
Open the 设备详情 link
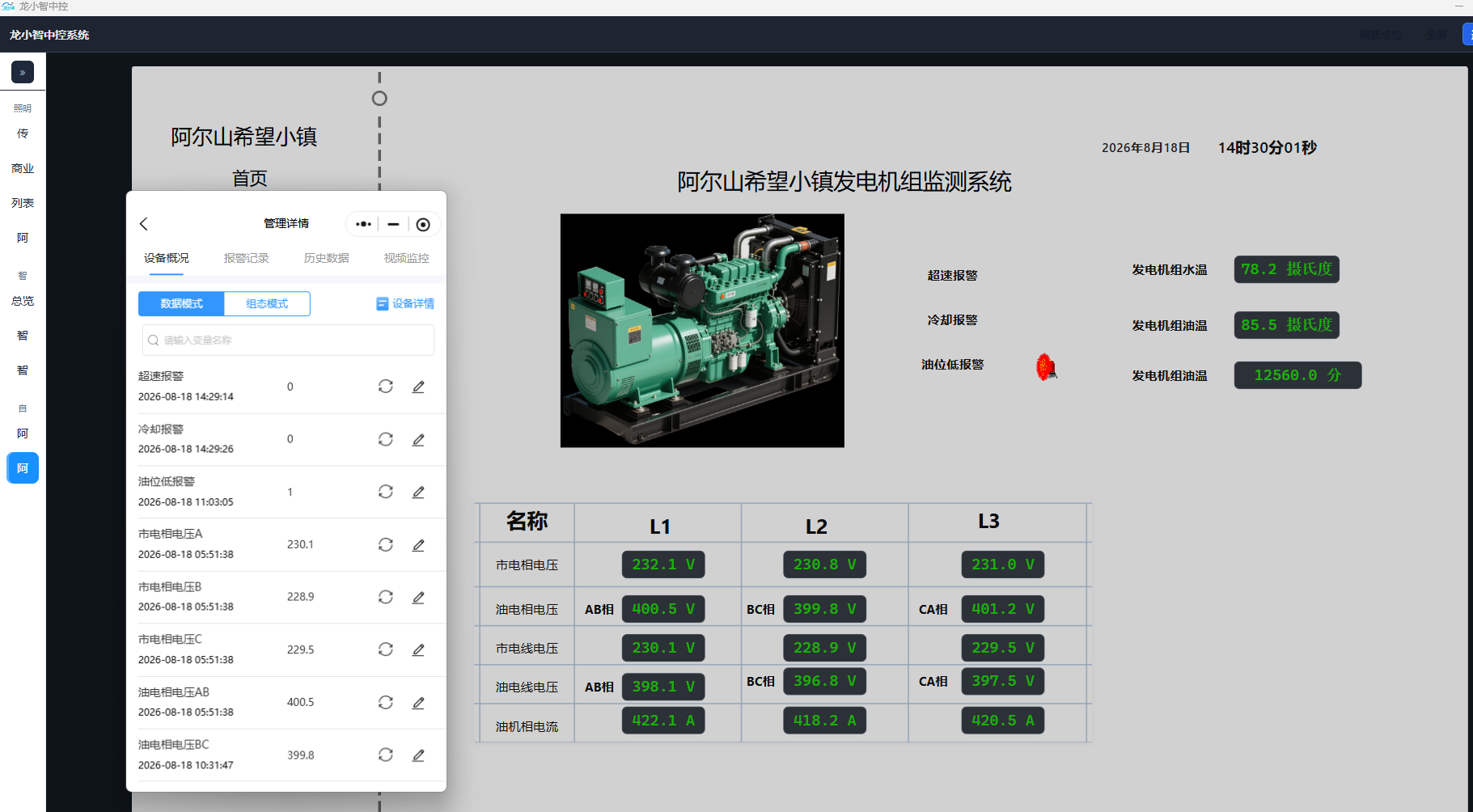click(x=405, y=303)
